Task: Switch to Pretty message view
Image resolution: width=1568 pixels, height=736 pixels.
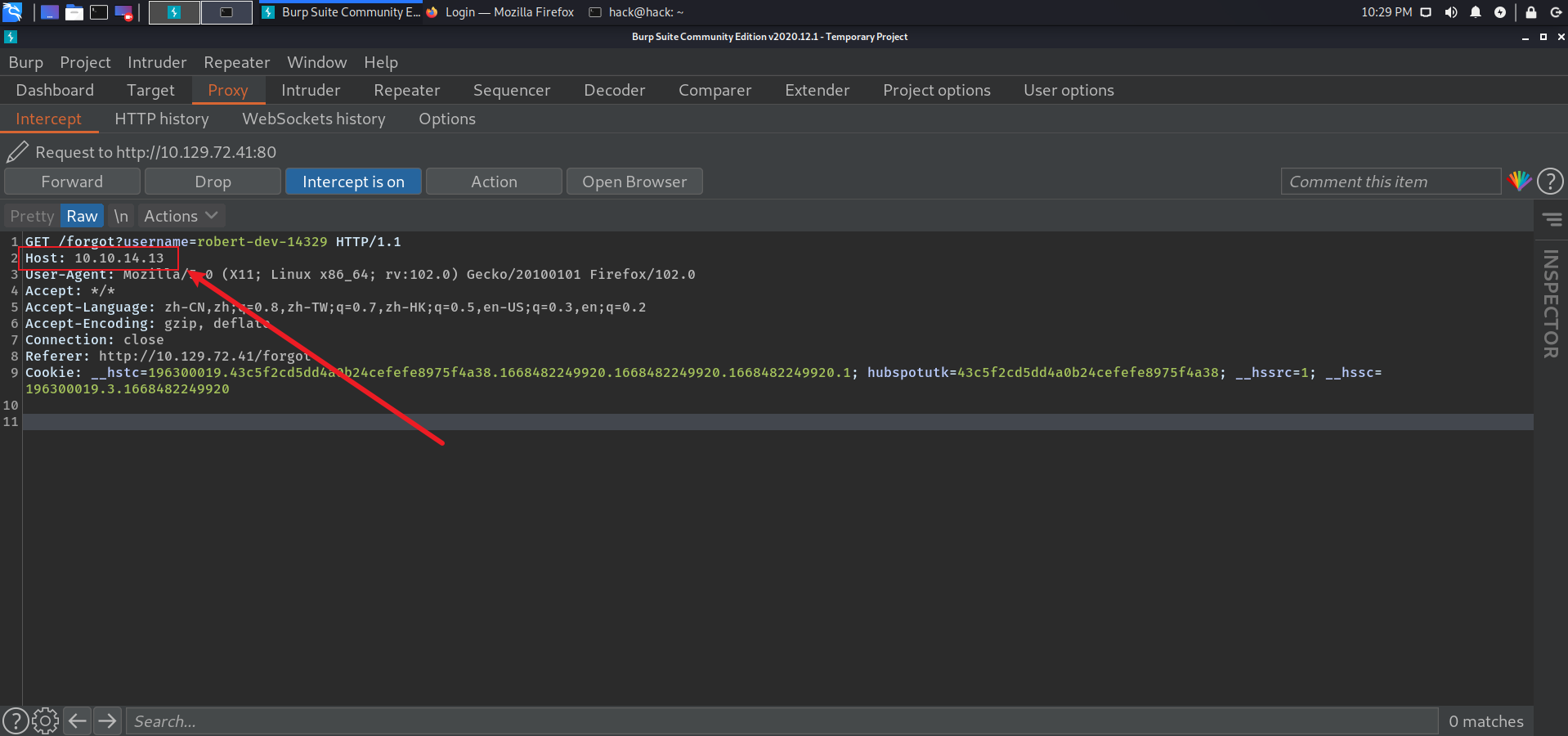Action: 33,216
